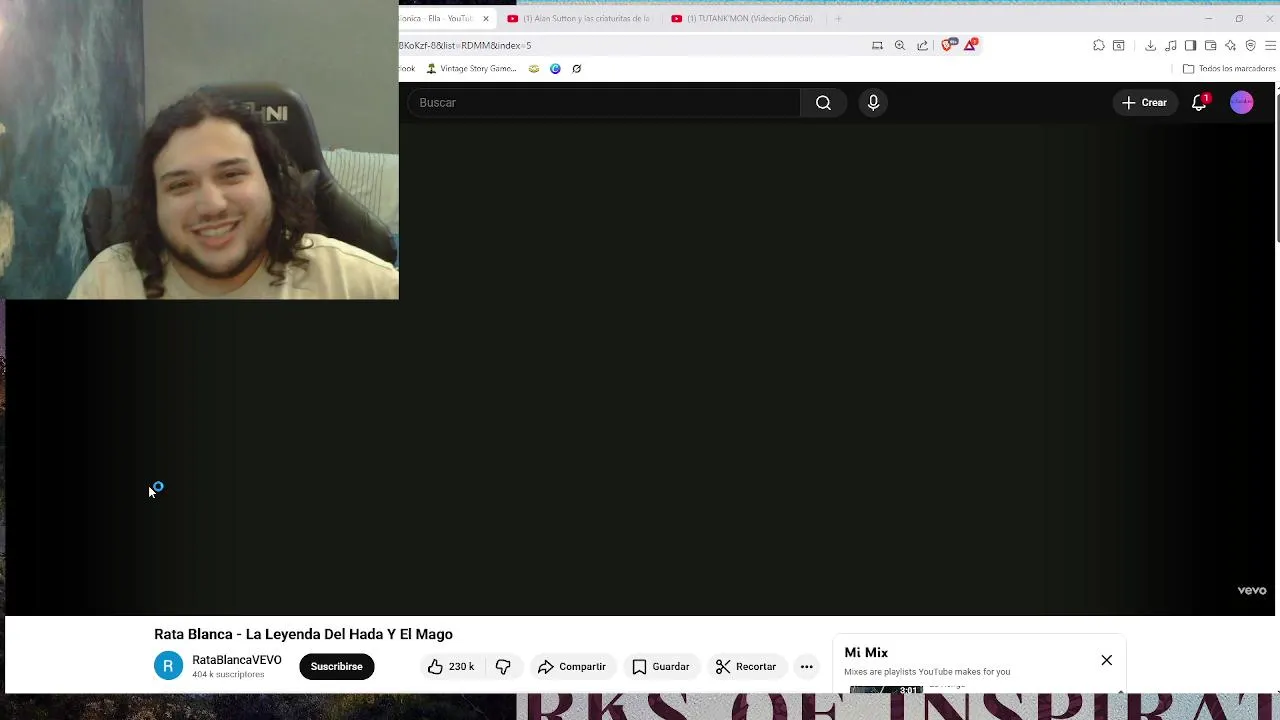Click the Mi Mix playlist heading
Screen dimensions: 1280x720
point(866,652)
